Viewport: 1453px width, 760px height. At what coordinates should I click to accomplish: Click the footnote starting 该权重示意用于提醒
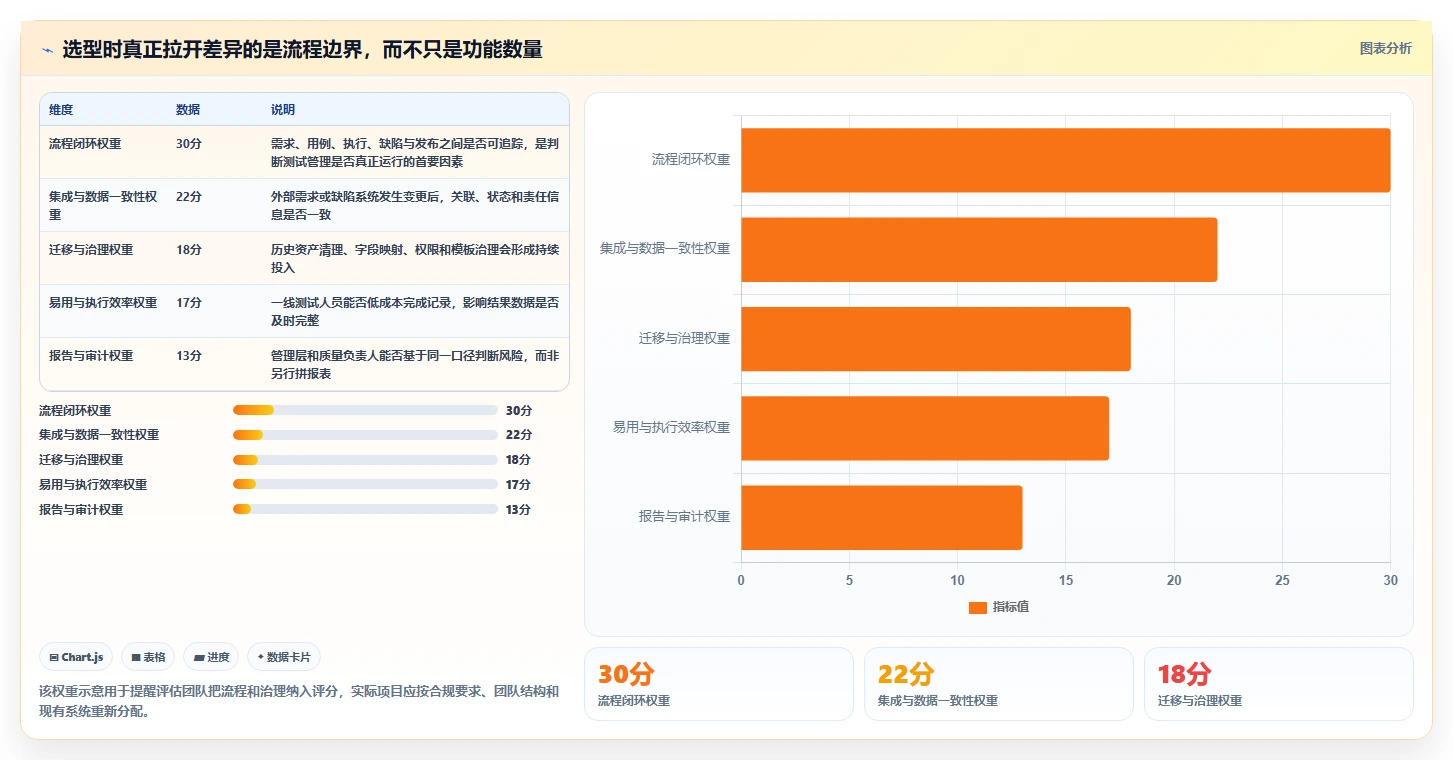pyautogui.click(x=299, y=701)
